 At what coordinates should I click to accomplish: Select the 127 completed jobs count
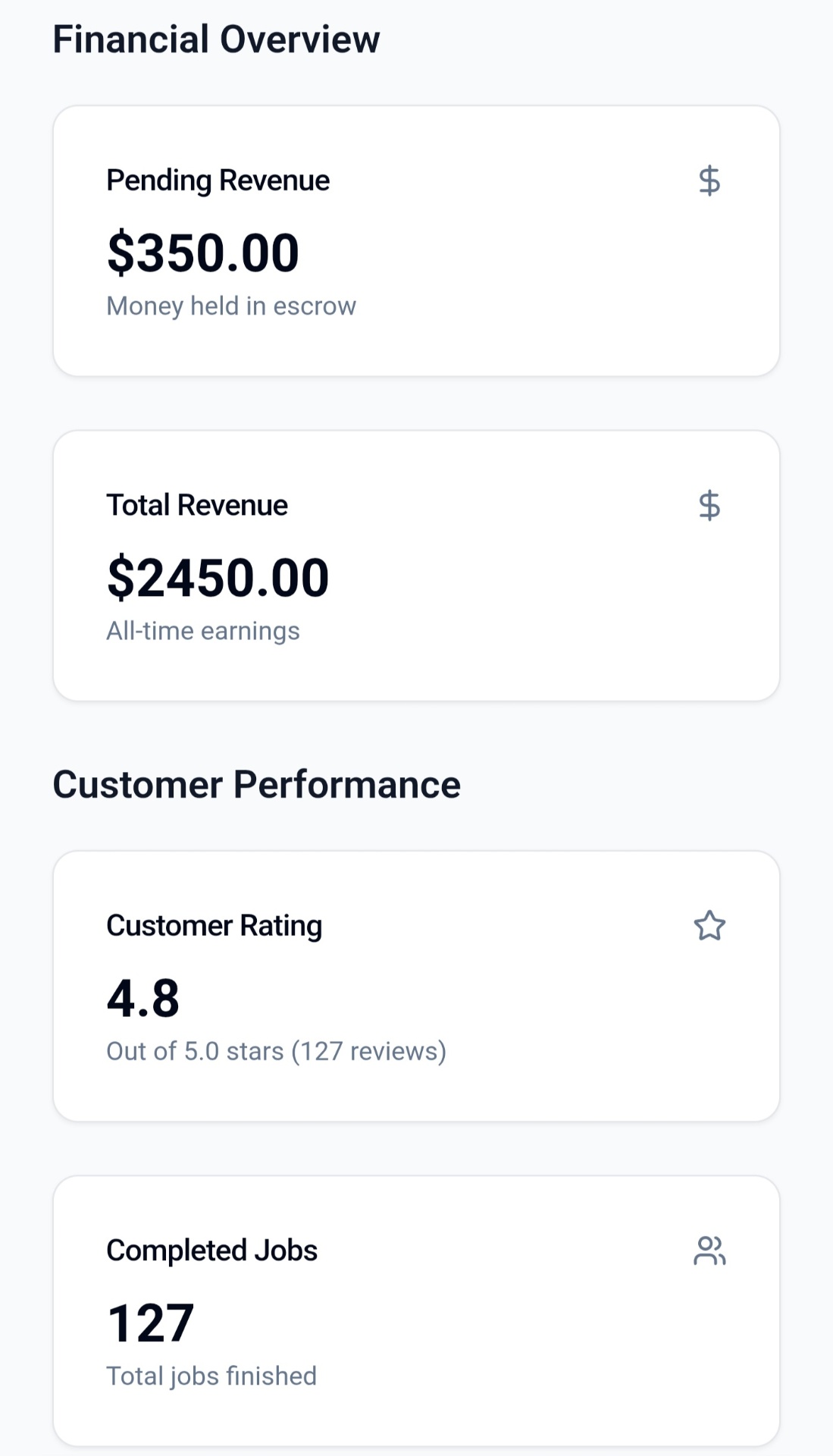(x=151, y=1323)
